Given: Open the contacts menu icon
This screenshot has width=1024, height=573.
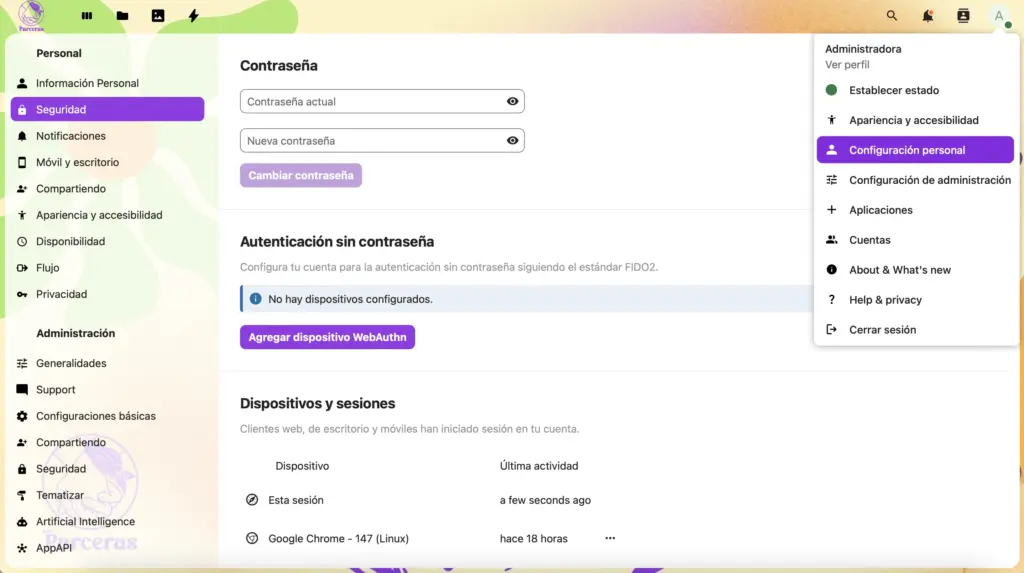Looking at the screenshot, I should [963, 16].
